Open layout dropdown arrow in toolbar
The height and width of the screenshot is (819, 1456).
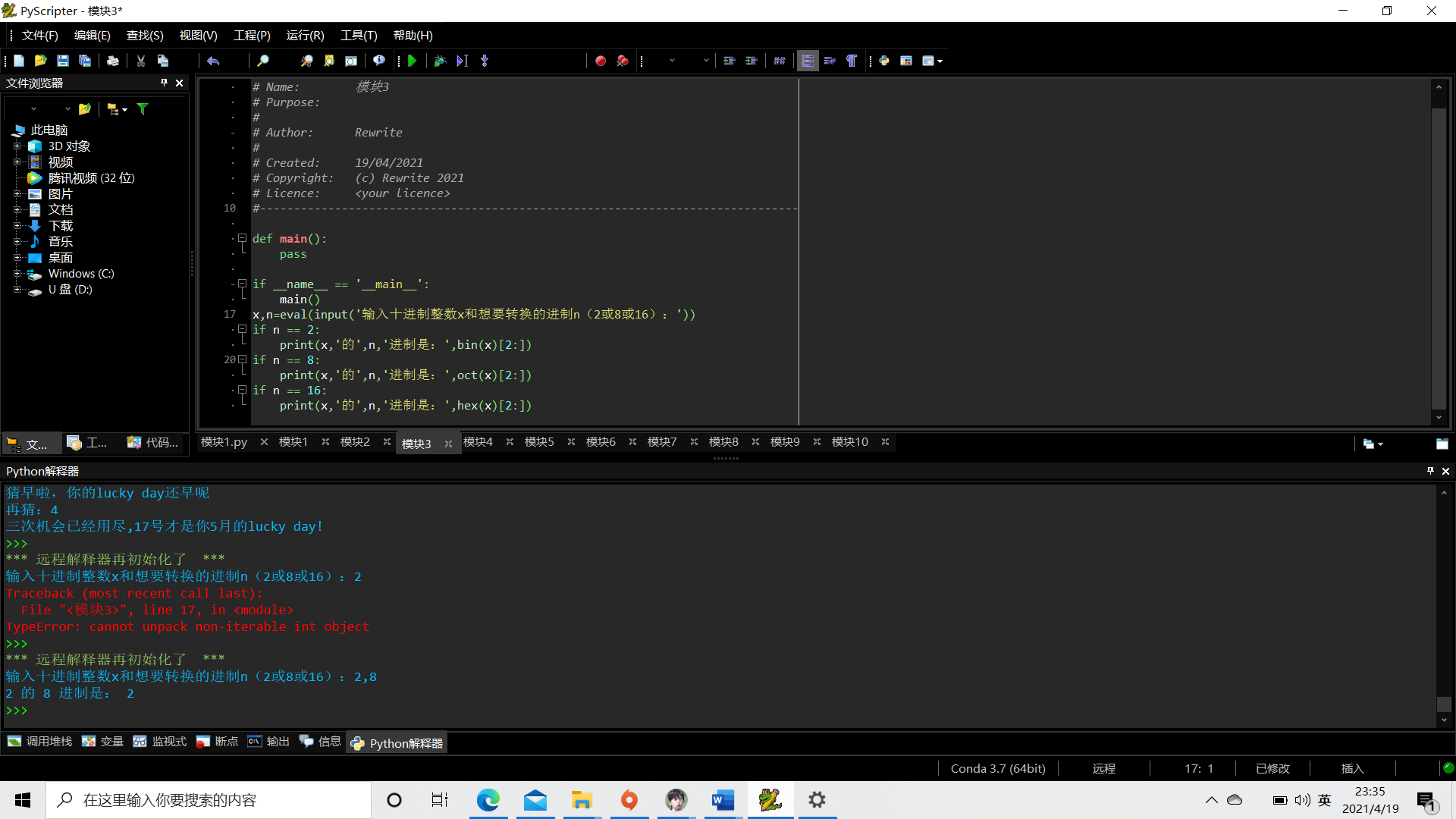tap(940, 61)
